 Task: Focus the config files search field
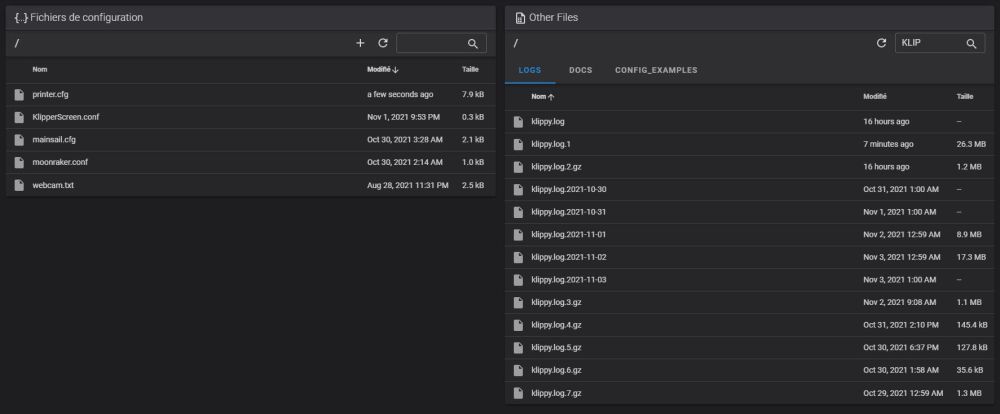(431, 44)
